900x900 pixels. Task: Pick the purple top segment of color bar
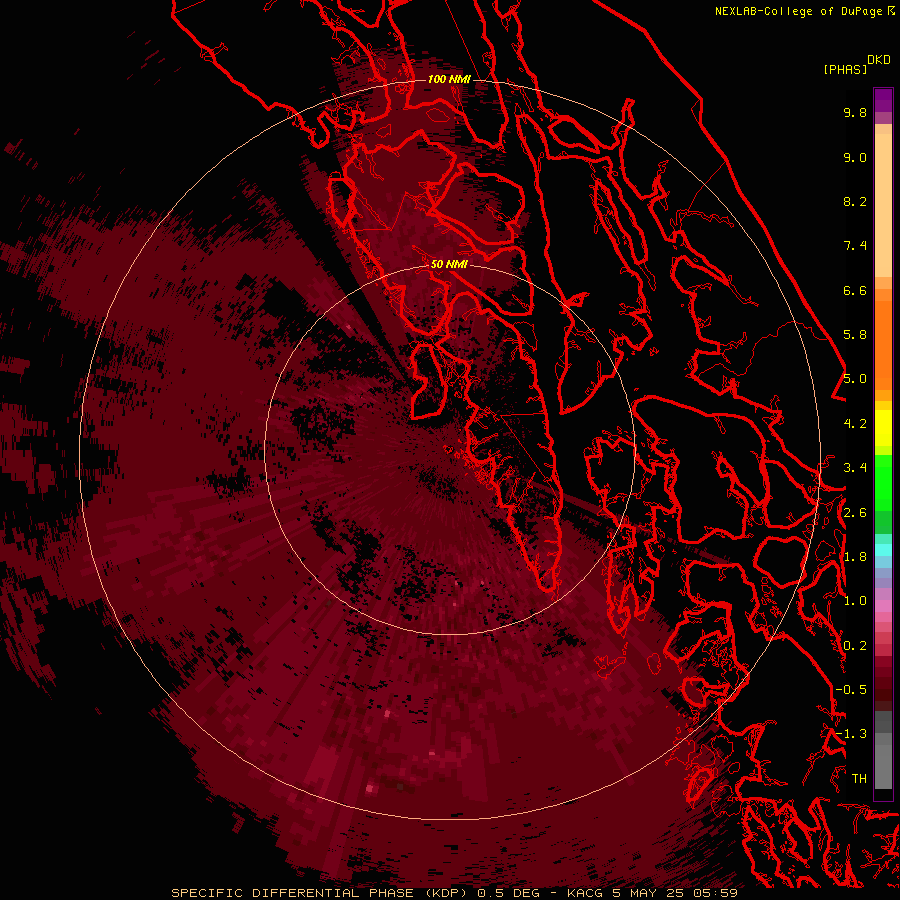883,100
